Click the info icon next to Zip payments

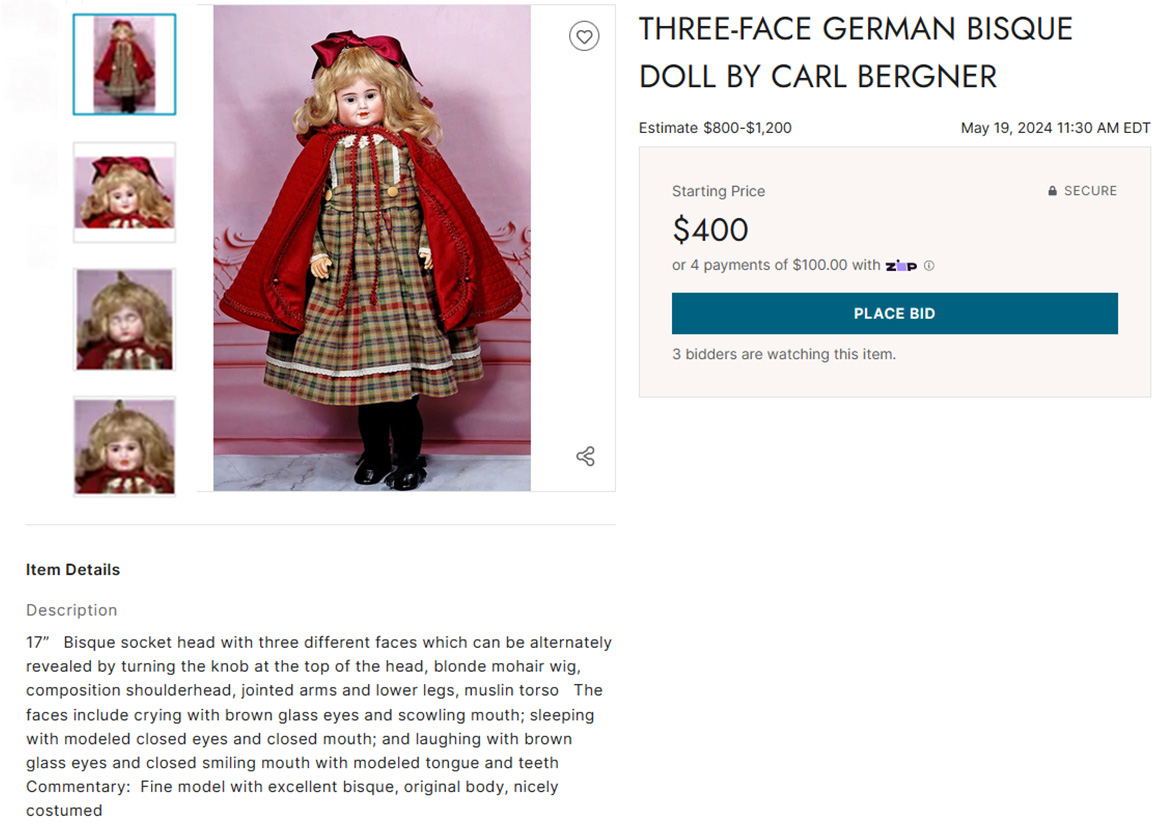click(929, 265)
